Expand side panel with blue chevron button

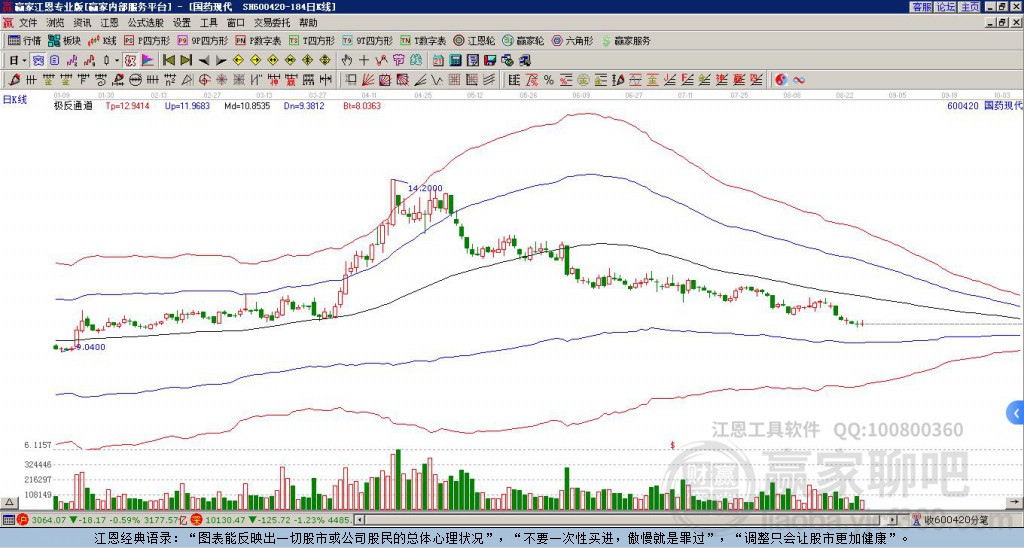[1016, 413]
